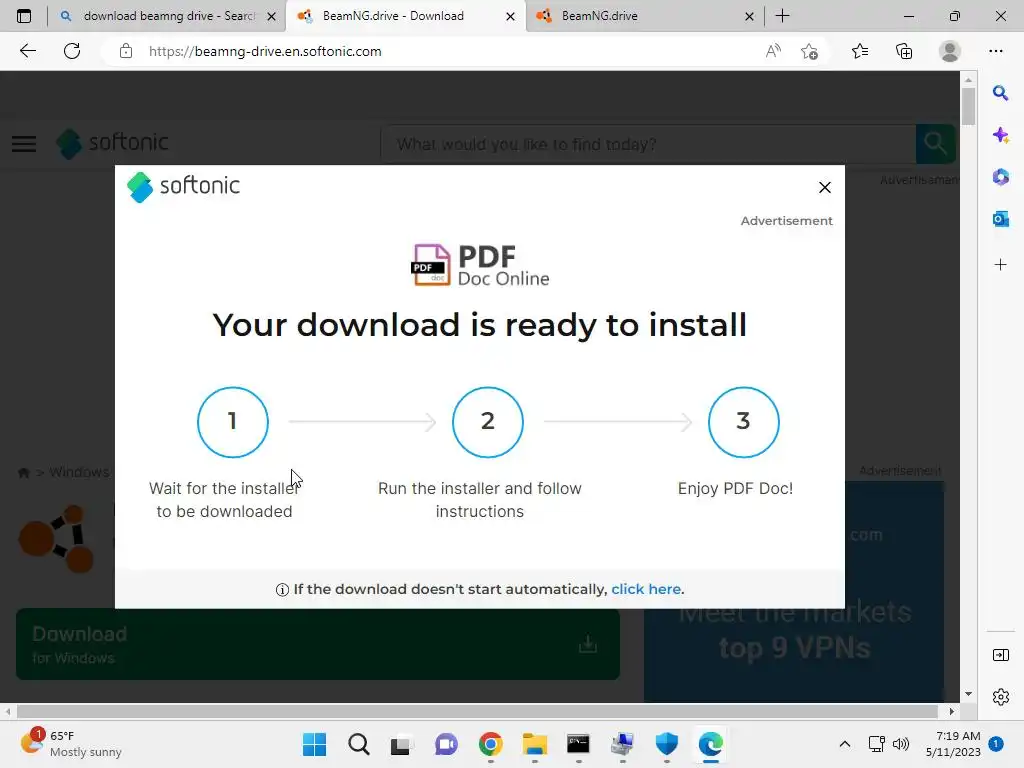Open the Read aloud icon
Screen dimensions: 1024x768
[x=773, y=51]
